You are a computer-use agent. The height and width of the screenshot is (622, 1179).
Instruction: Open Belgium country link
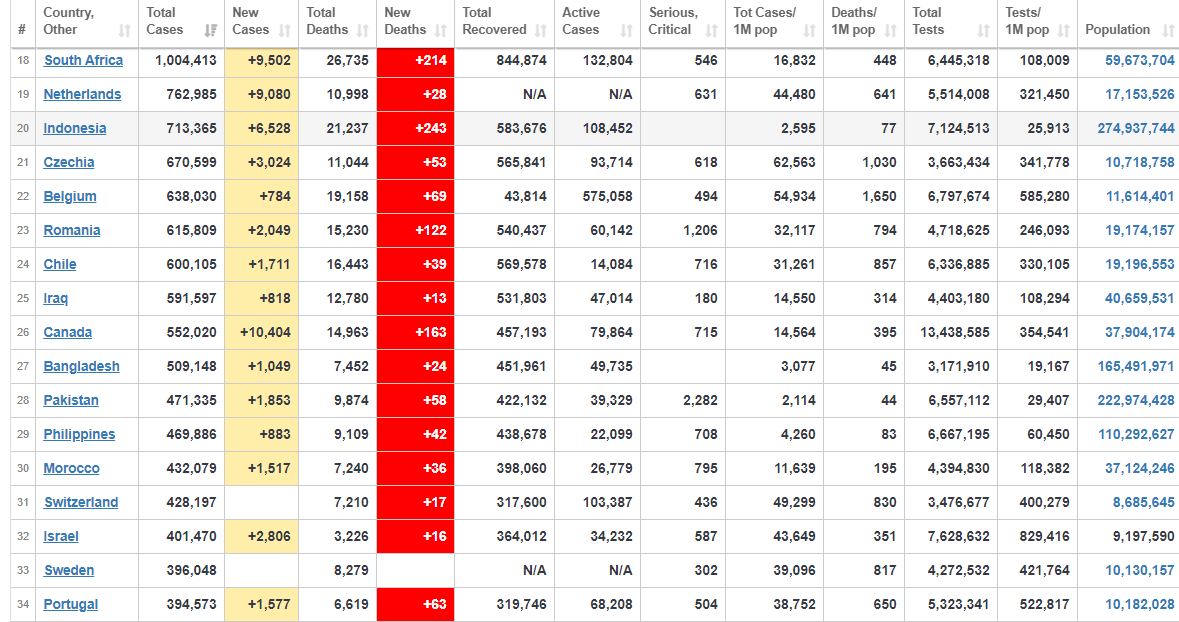point(70,196)
